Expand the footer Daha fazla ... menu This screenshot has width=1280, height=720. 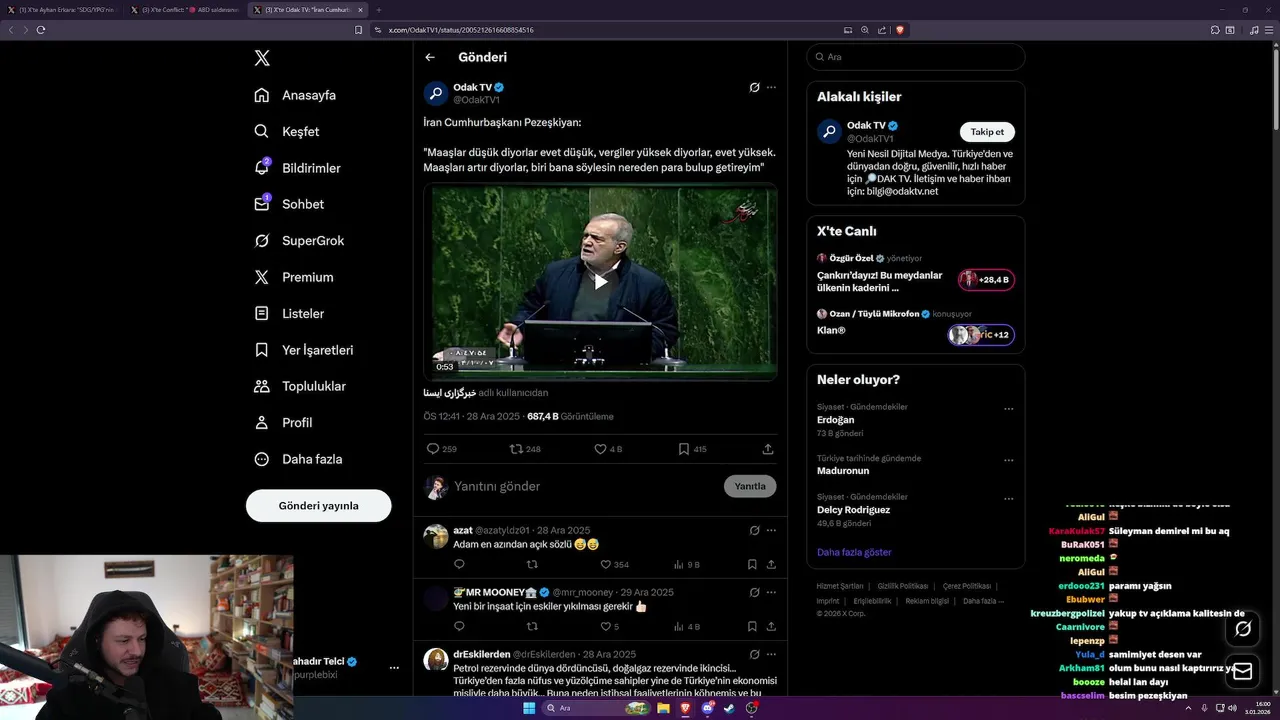pyautogui.click(x=984, y=601)
